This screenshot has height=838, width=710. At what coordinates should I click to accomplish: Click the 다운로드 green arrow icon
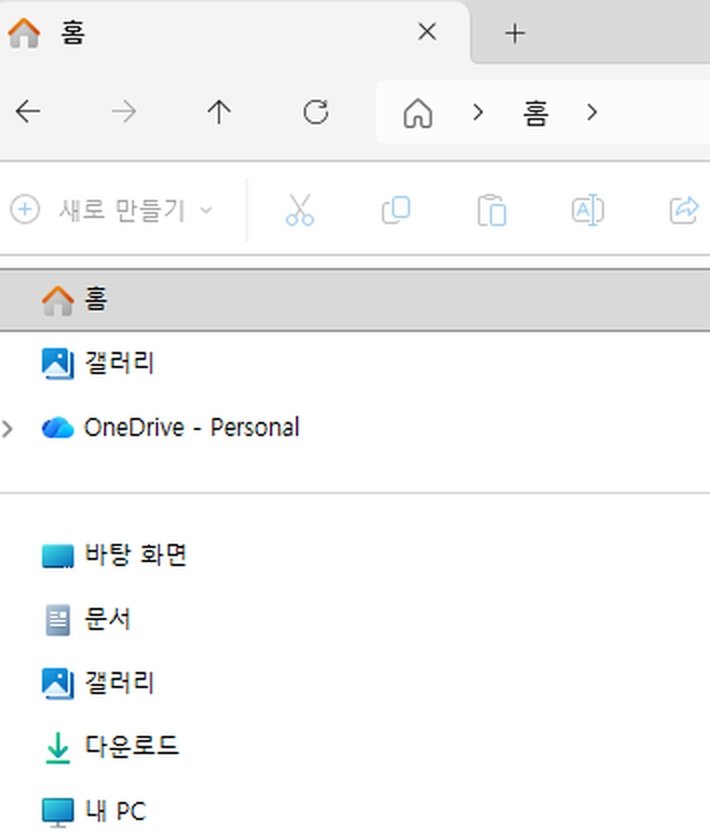click(58, 748)
